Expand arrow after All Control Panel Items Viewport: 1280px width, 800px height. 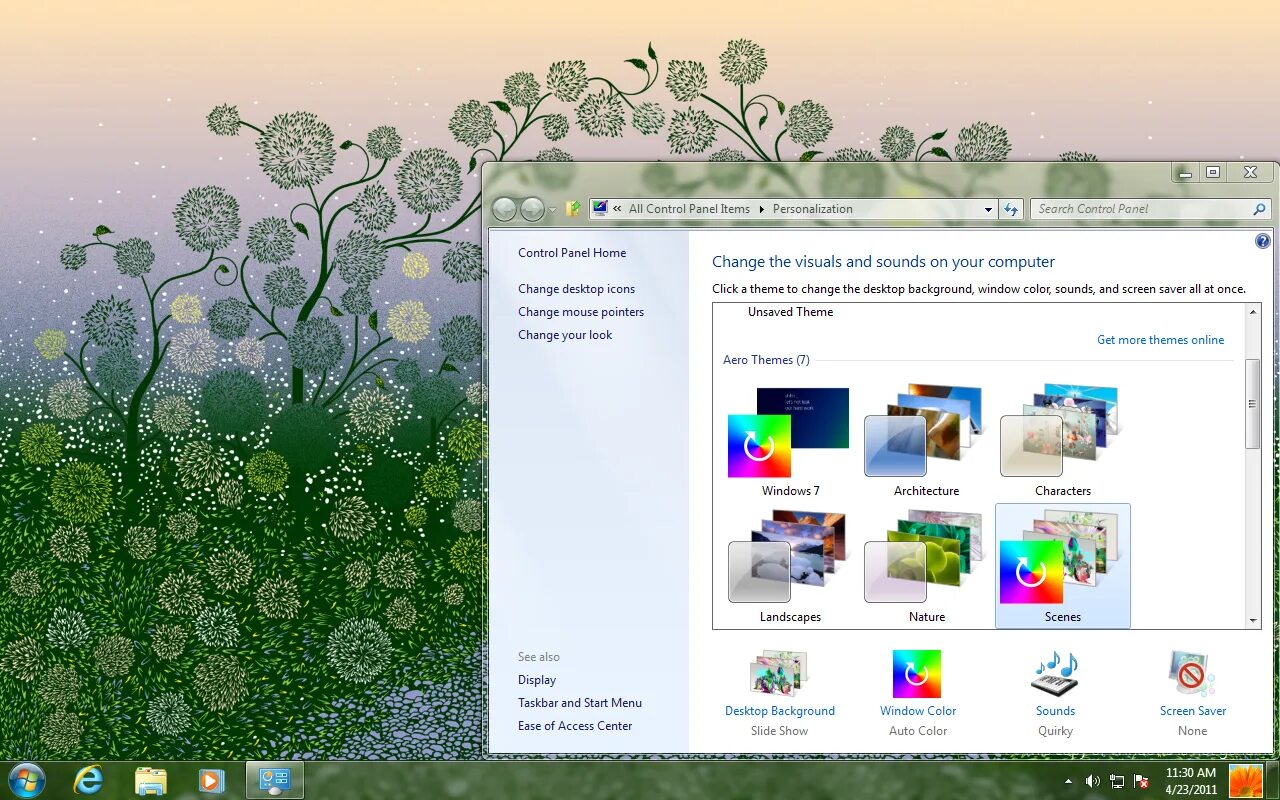[761, 209]
